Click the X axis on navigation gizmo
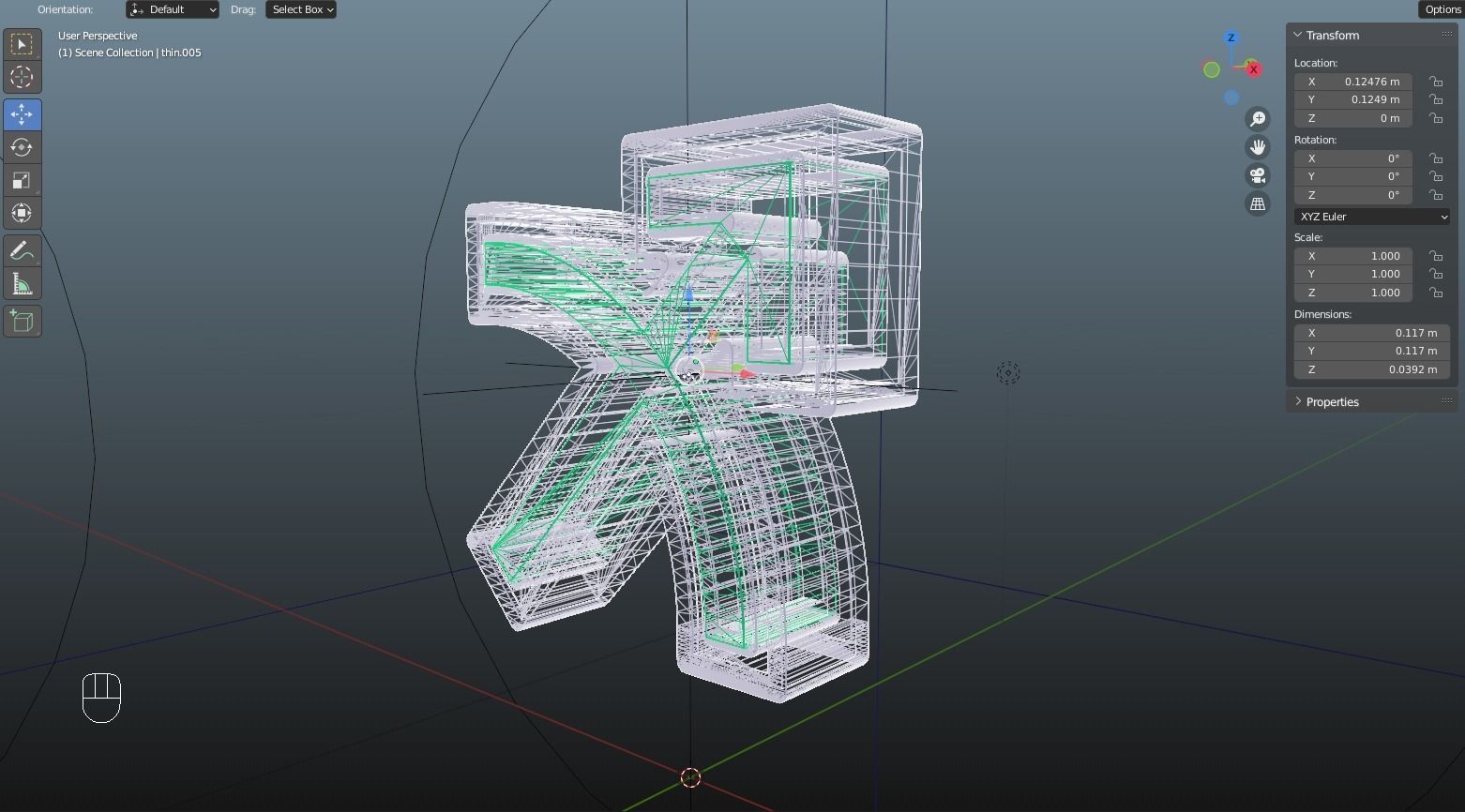1465x812 pixels. pos(1253,68)
